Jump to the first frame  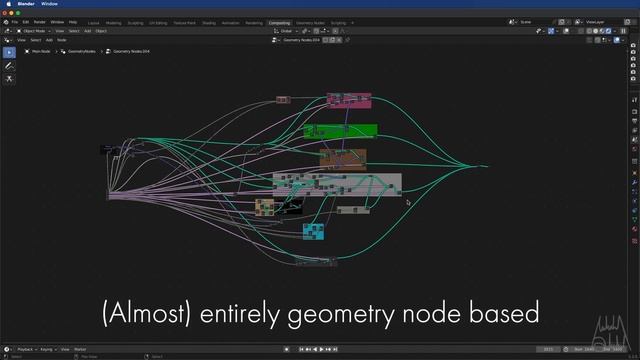tap(301, 349)
